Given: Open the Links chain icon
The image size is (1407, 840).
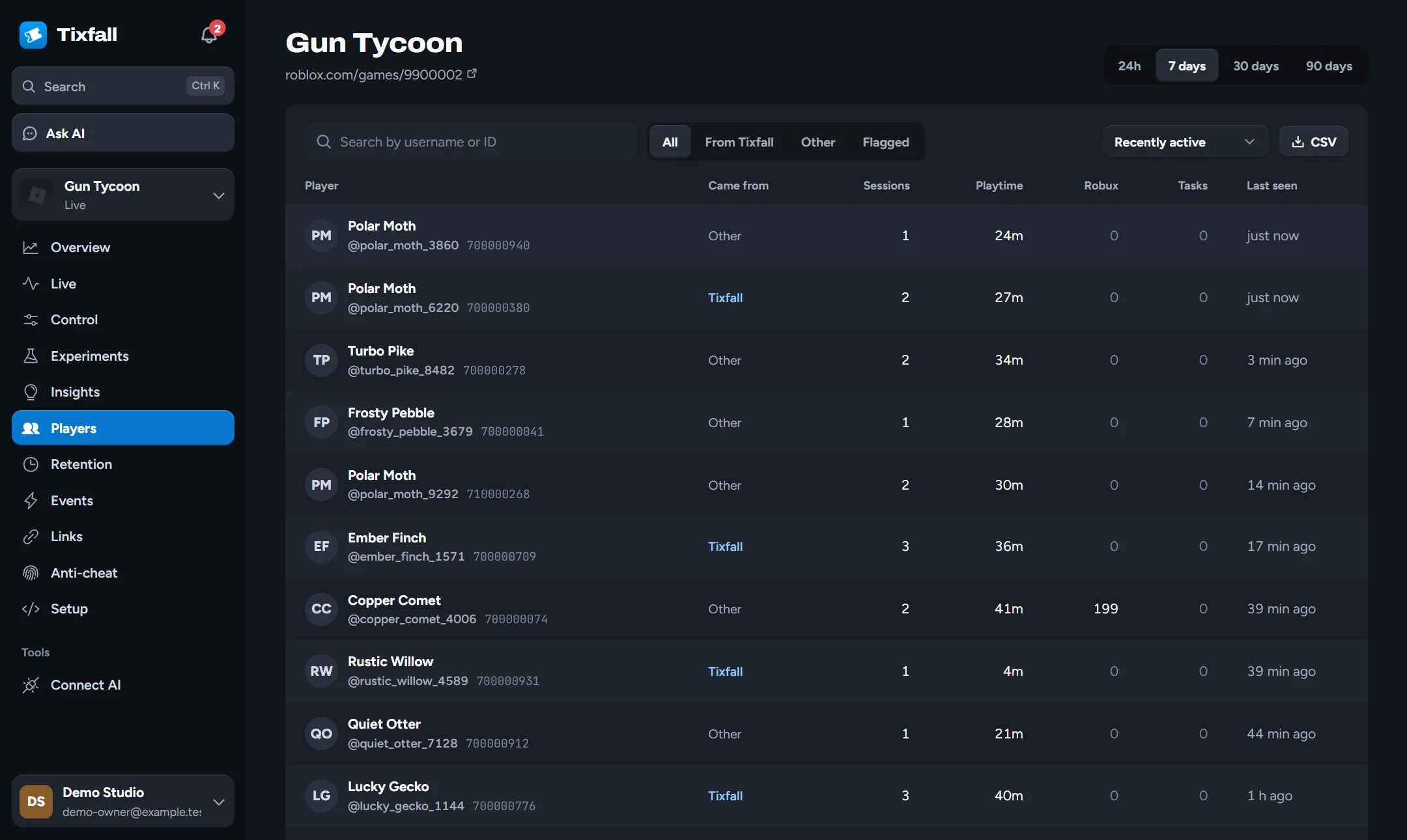Looking at the screenshot, I should tap(31, 537).
